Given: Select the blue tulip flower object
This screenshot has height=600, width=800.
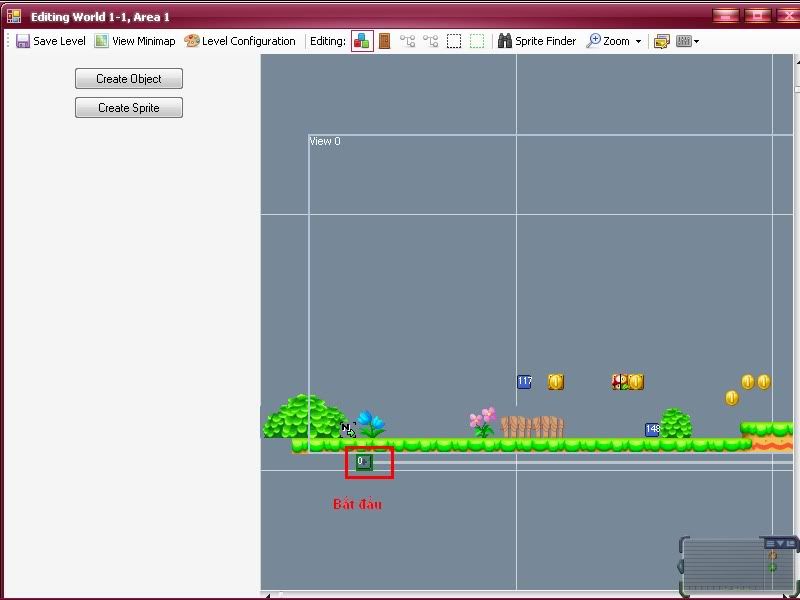Looking at the screenshot, I should [371, 424].
